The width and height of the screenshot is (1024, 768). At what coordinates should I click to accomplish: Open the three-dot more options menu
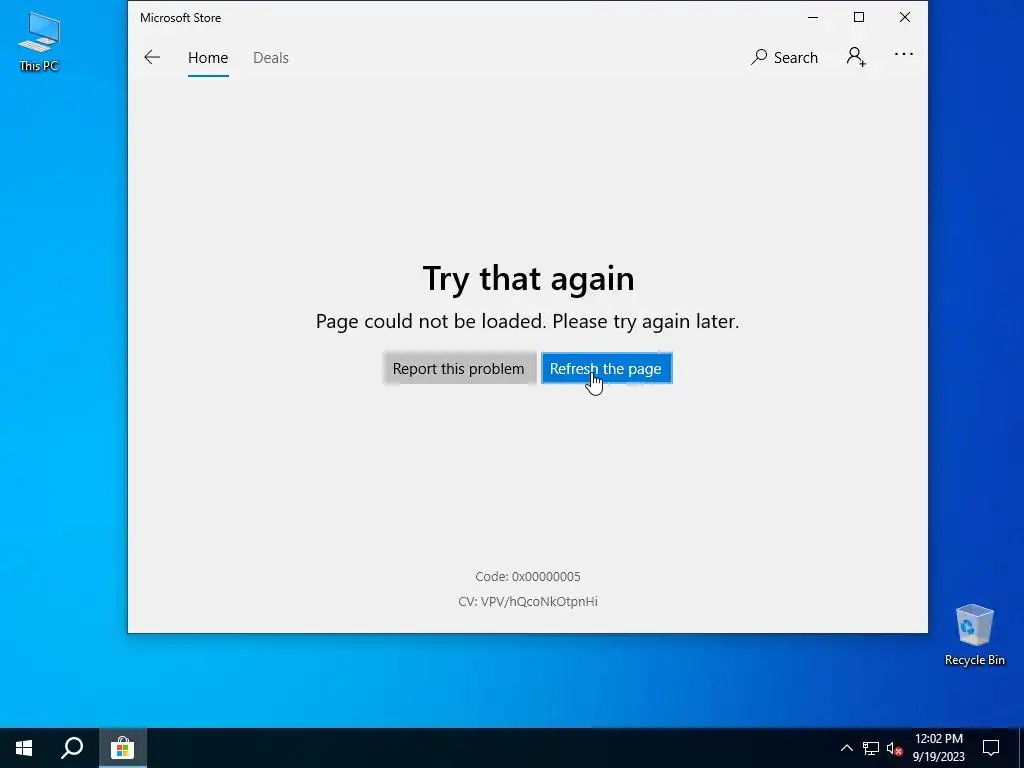[x=904, y=54]
